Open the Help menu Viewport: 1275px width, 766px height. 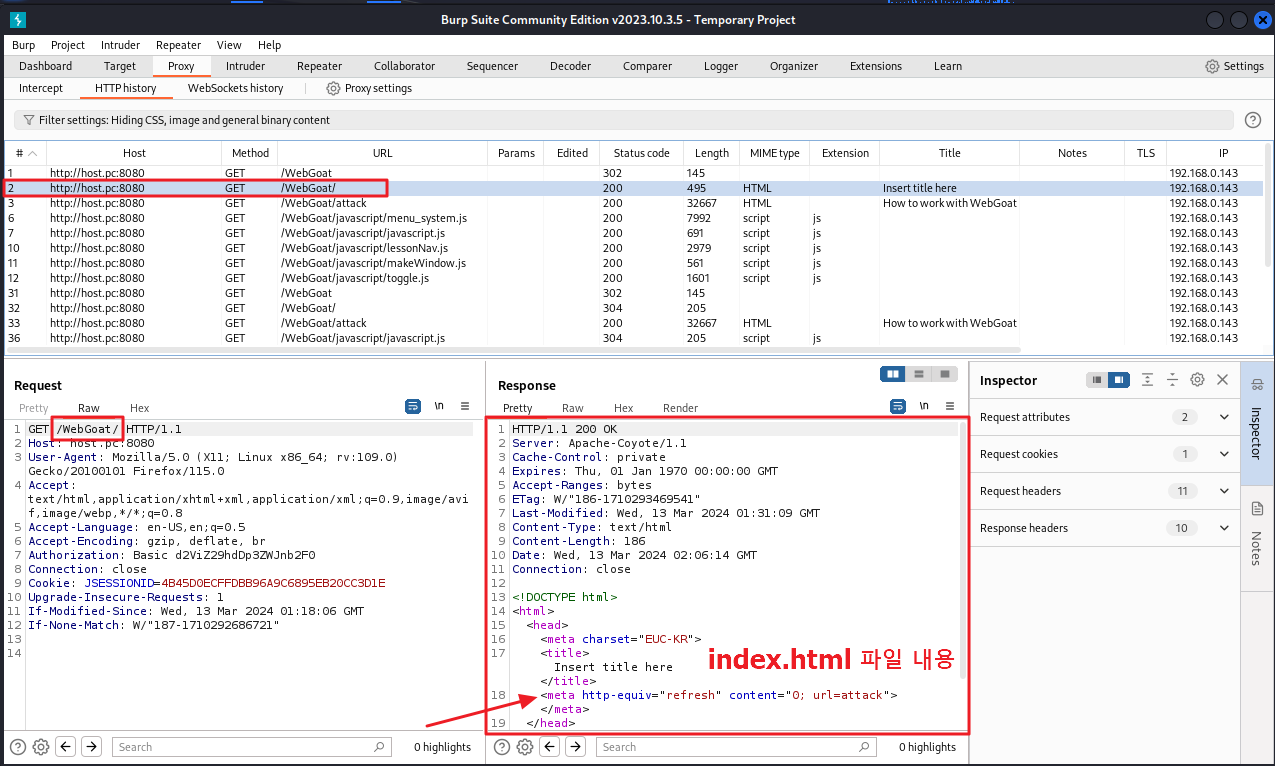pos(269,45)
